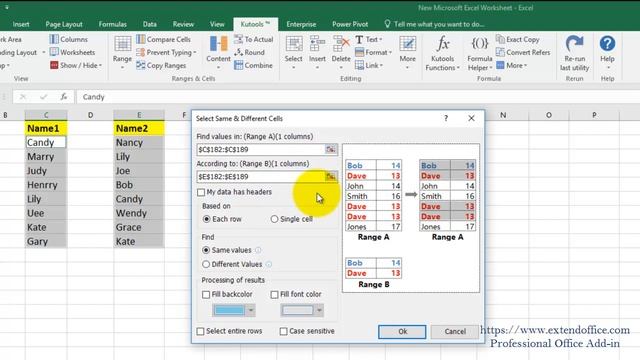Click the Find values in range field
Image resolution: width=640 pixels, height=360 pixels.
(261, 149)
